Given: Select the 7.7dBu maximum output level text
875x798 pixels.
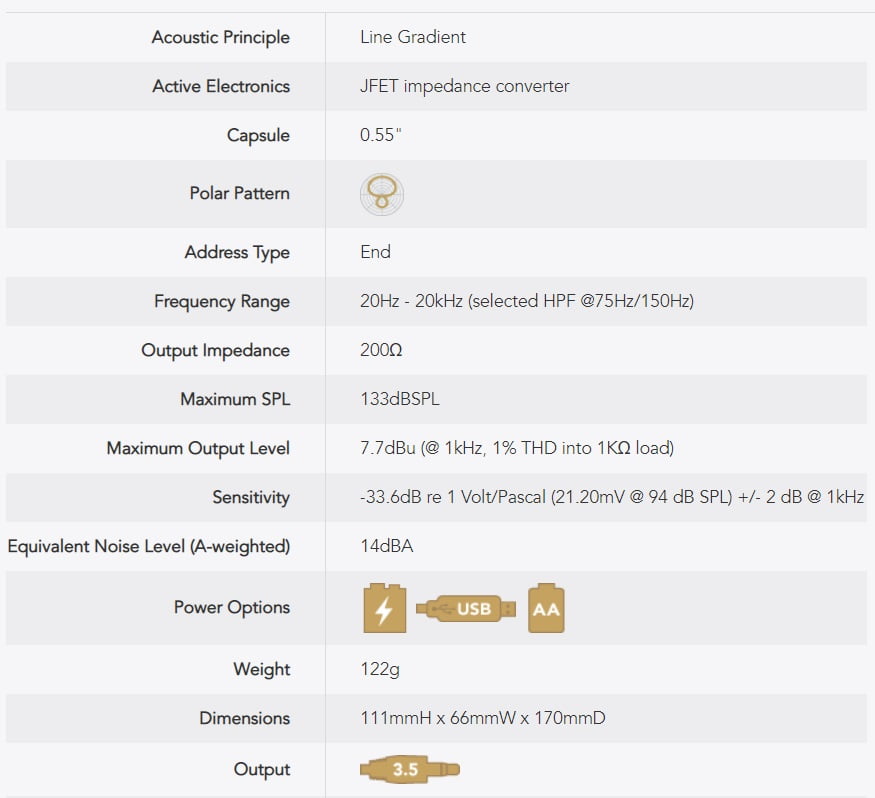Looking at the screenshot, I should click(x=516, y=448).
